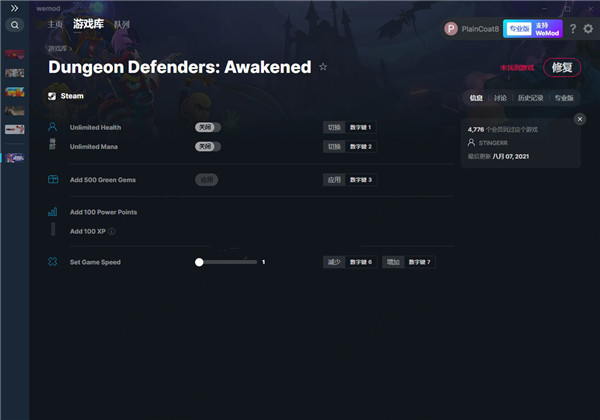Click the STINGERR author name
The image size is (600, 420).
(493, 143)
